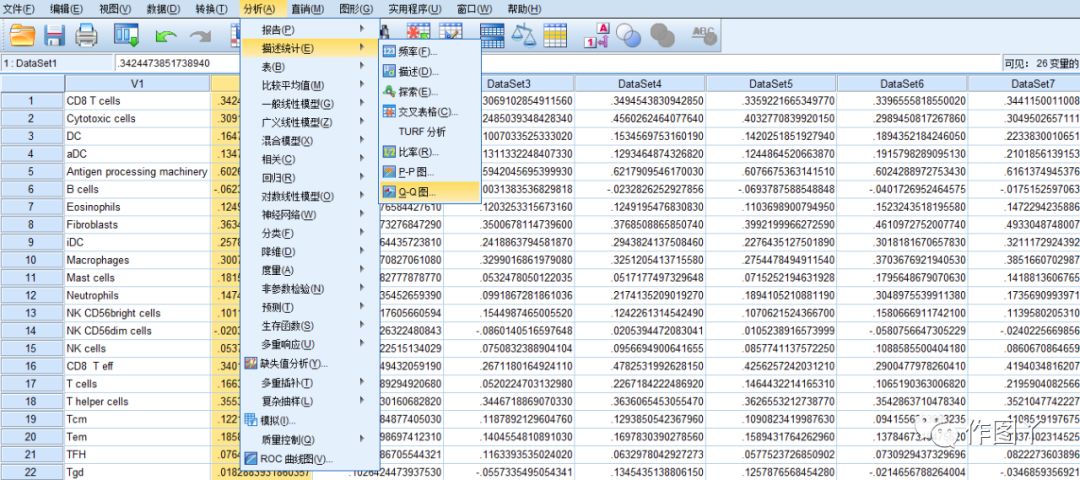
Task: Open the 文件(F) menu
Action: point(19,9)
